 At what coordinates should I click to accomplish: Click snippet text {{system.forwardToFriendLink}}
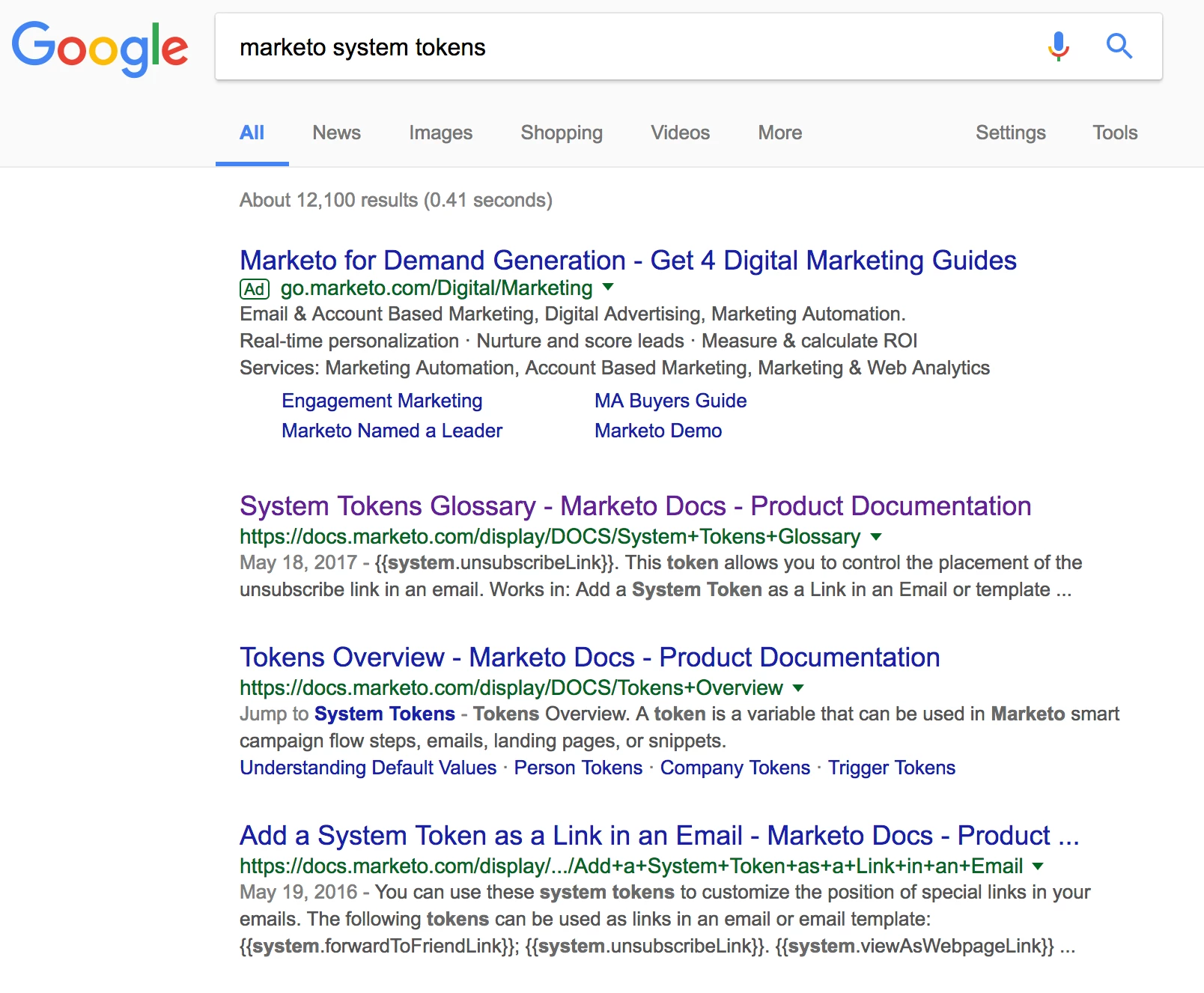(x=379, y=946)
